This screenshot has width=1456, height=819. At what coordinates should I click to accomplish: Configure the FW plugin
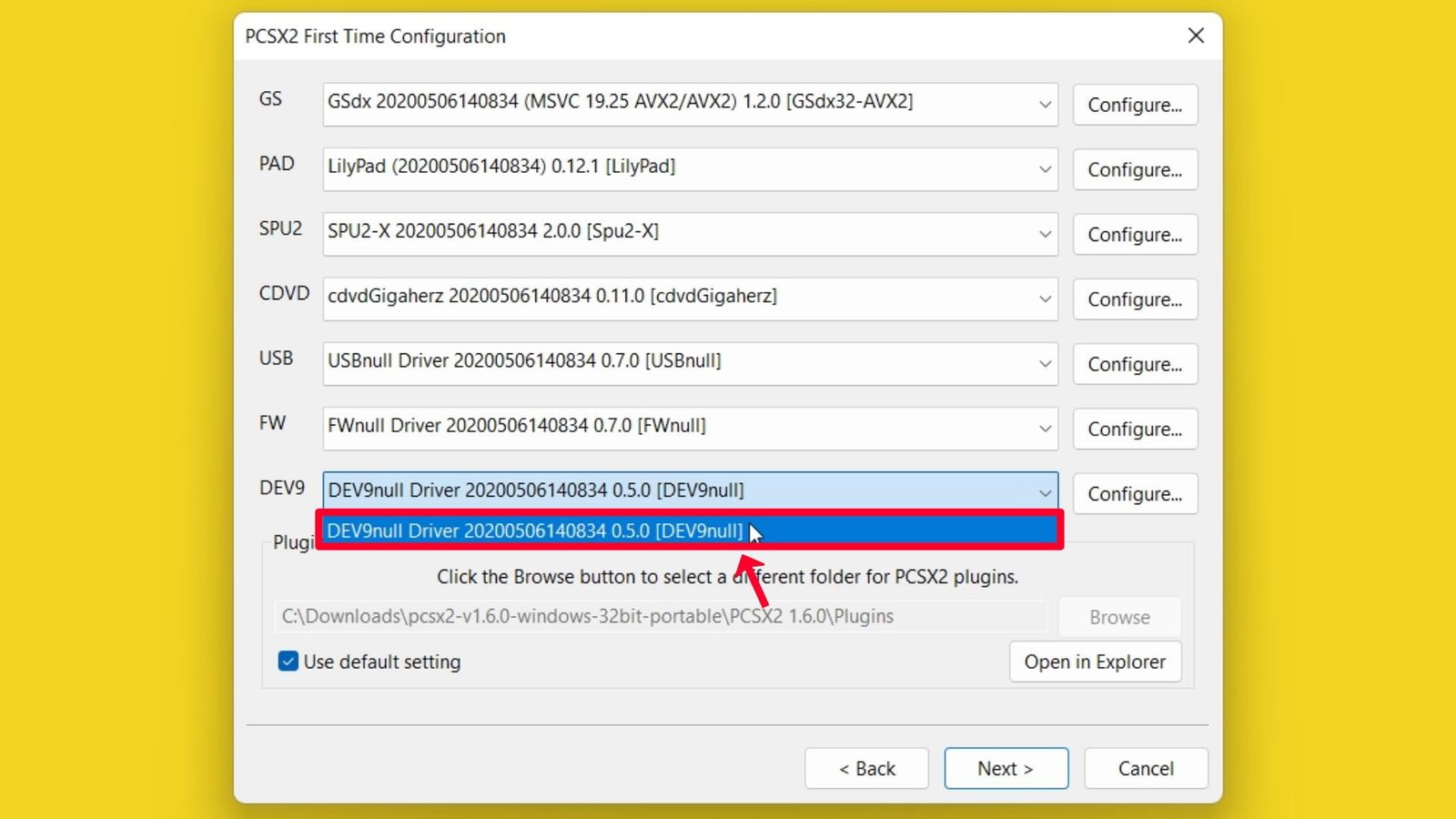tap(1135, 429)
